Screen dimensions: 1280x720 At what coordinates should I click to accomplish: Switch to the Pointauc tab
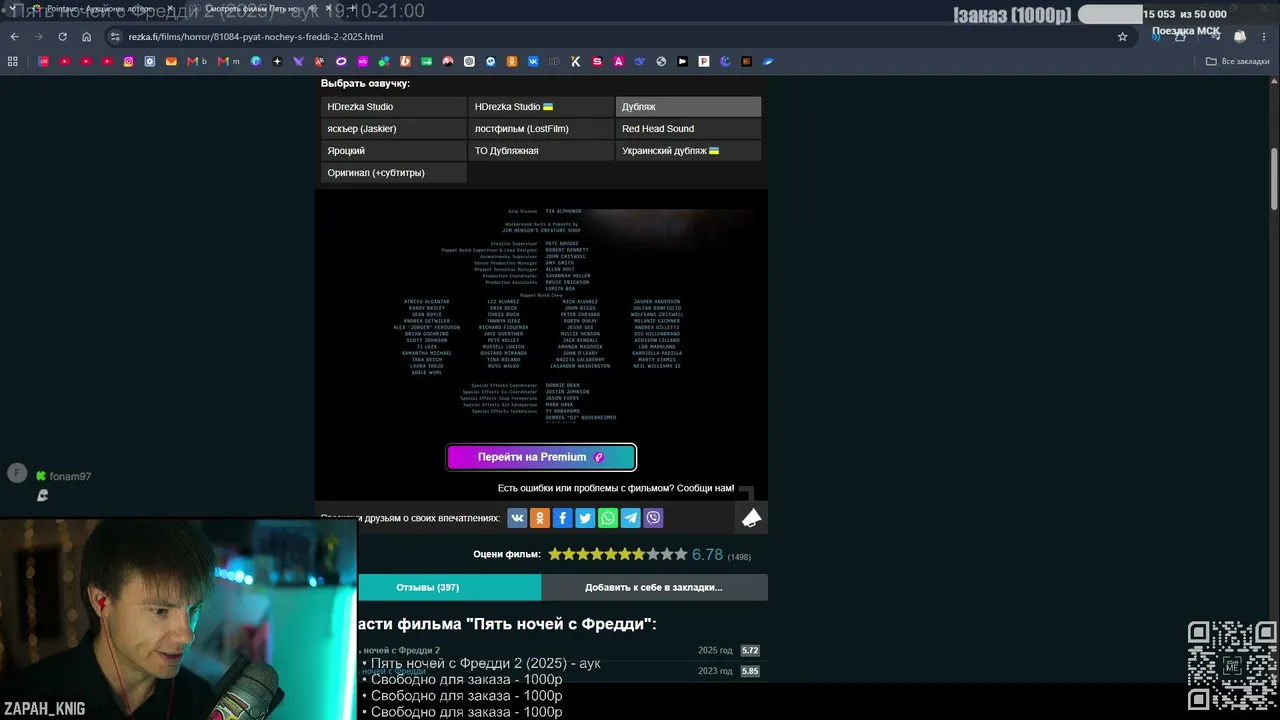(x=100, y=9)
